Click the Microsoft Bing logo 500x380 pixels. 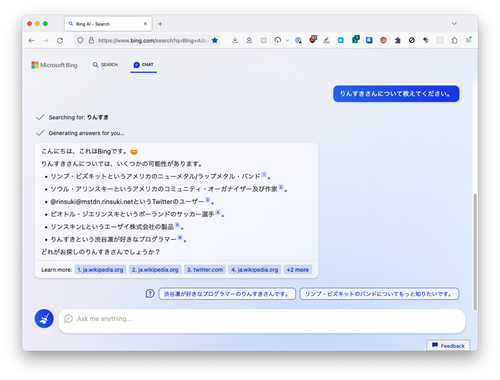54,65
